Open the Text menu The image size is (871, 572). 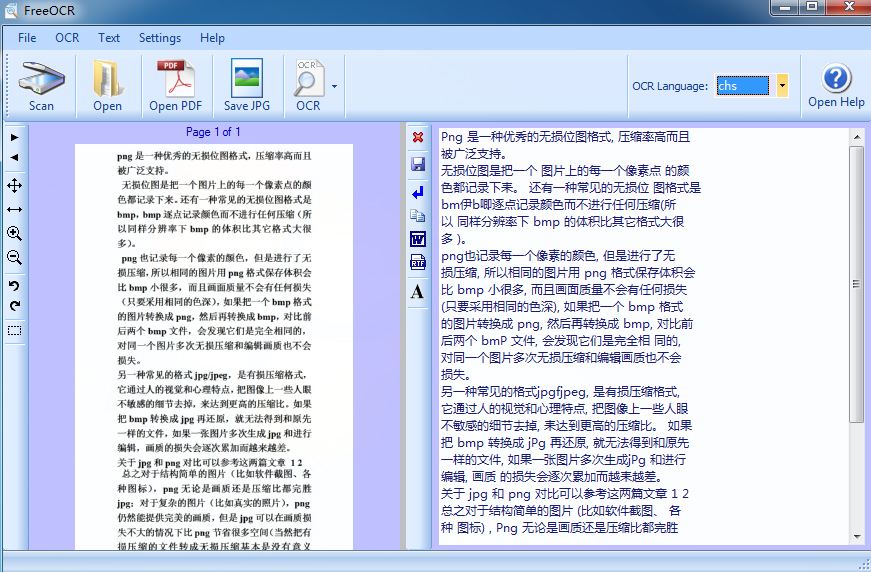(109, 38)
